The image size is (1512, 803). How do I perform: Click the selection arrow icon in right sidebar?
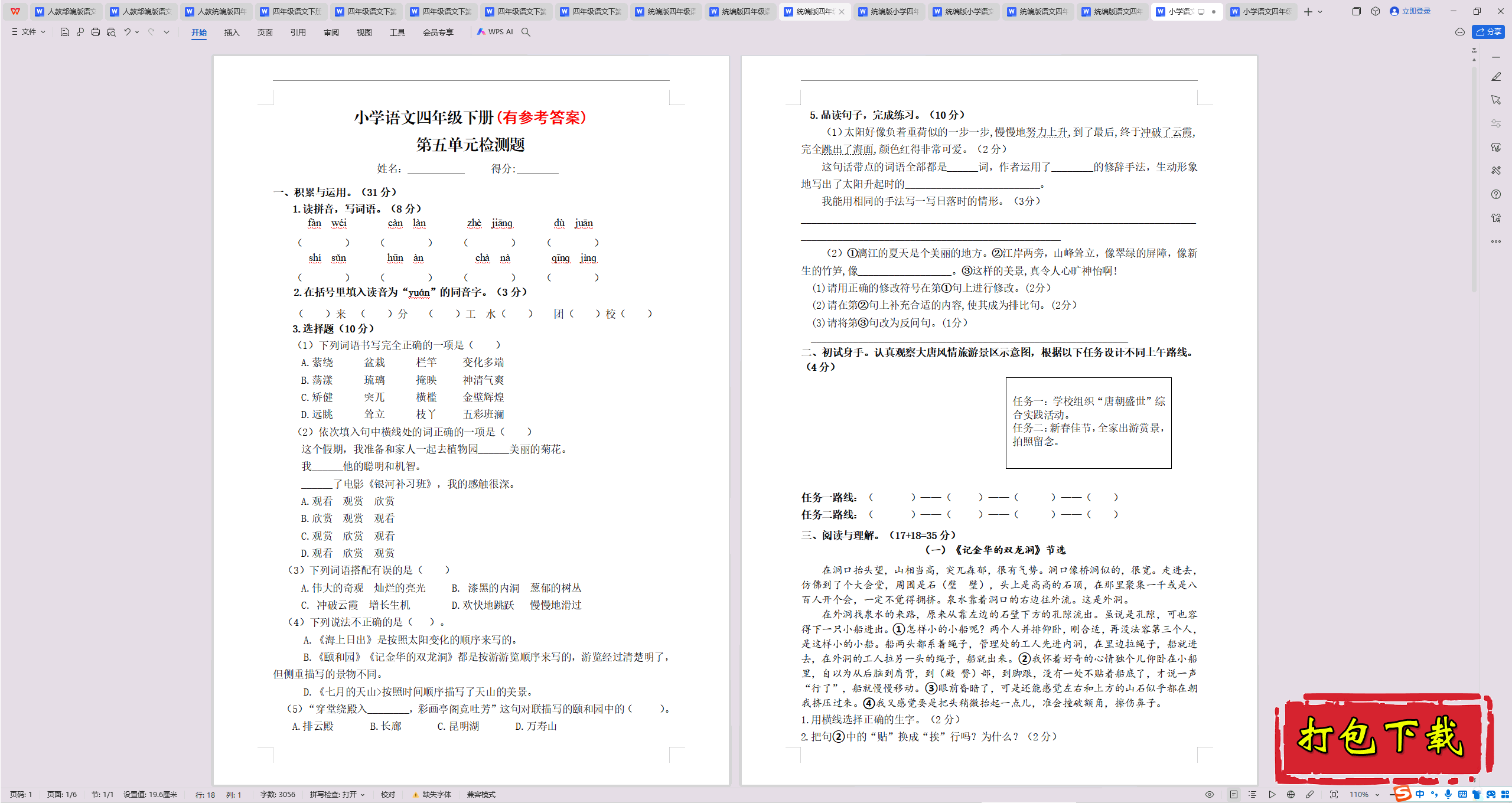(1496, 100)
